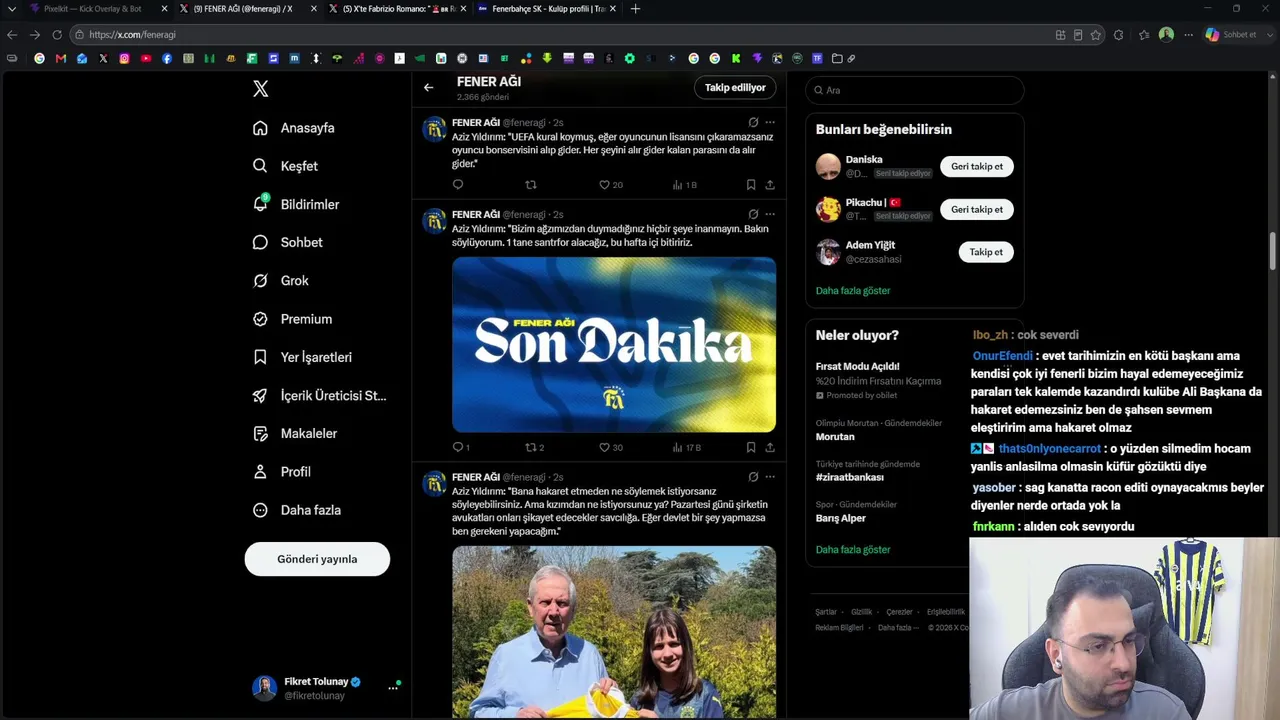Screen dimensions: 1280x720
Task: Open more options on Bana hakaret tweet
Action: tap(770, 477)
